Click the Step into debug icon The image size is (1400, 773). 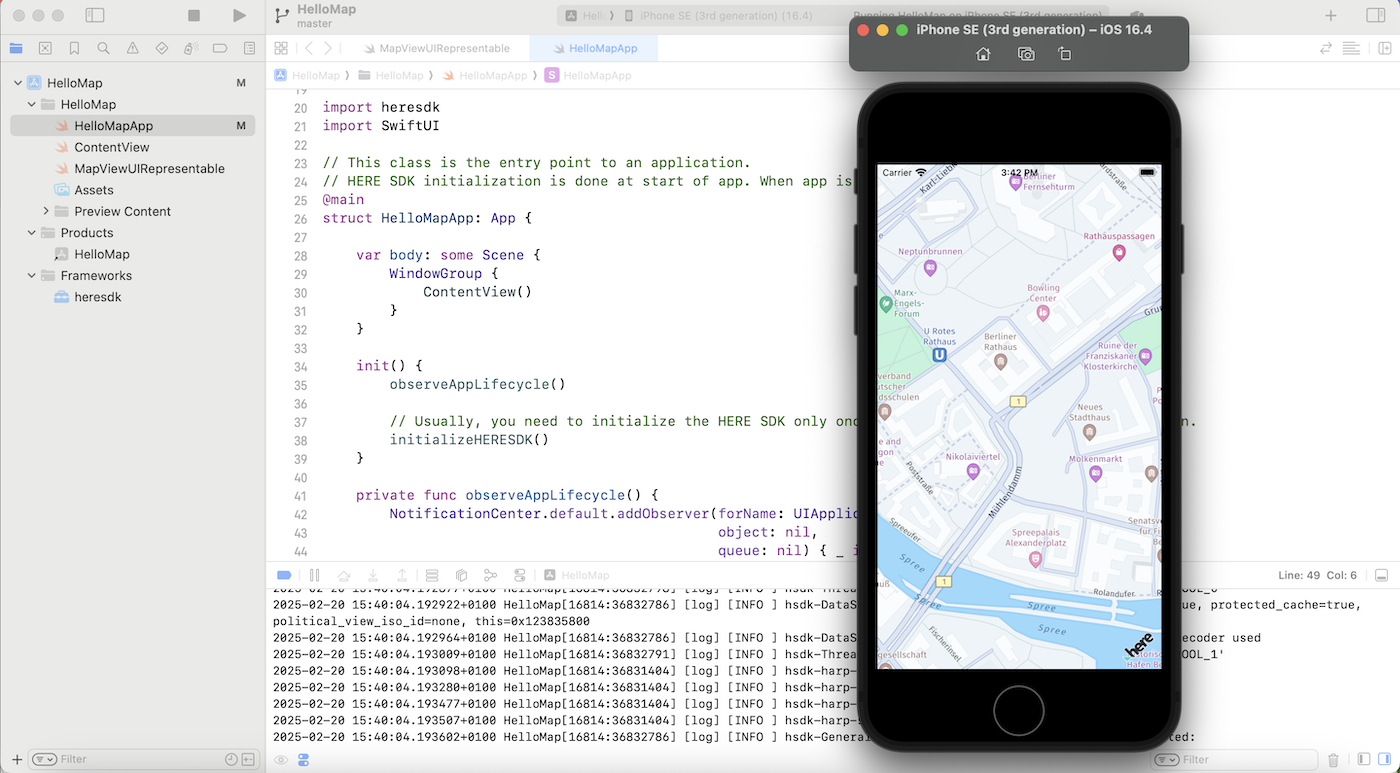point(373,575)
